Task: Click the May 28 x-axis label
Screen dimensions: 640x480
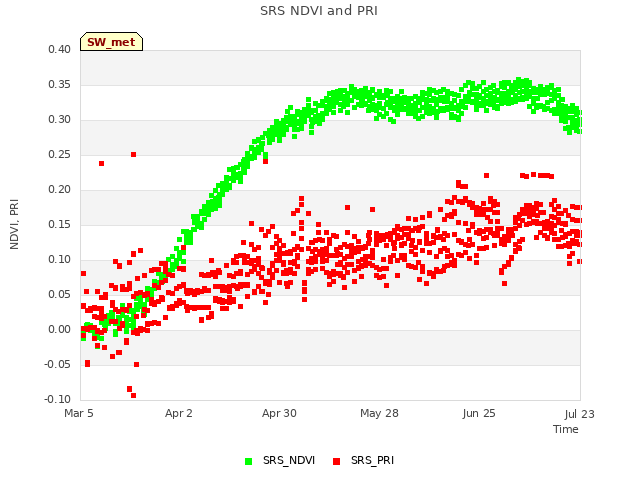Action: (379, 413)
